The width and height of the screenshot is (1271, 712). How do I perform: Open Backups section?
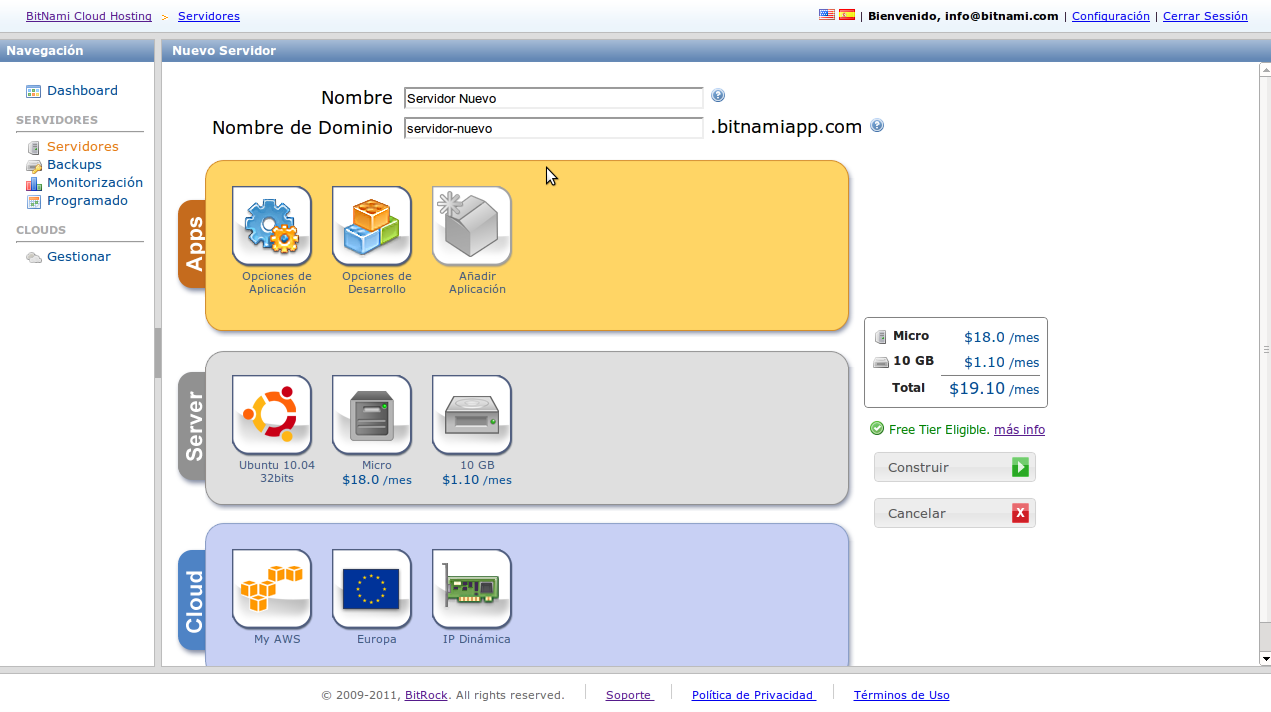click(x=74, y=165)
